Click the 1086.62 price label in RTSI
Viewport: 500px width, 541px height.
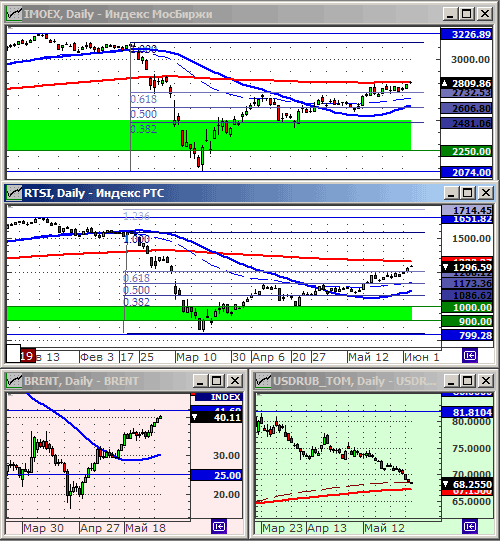(x=468, y=295)
